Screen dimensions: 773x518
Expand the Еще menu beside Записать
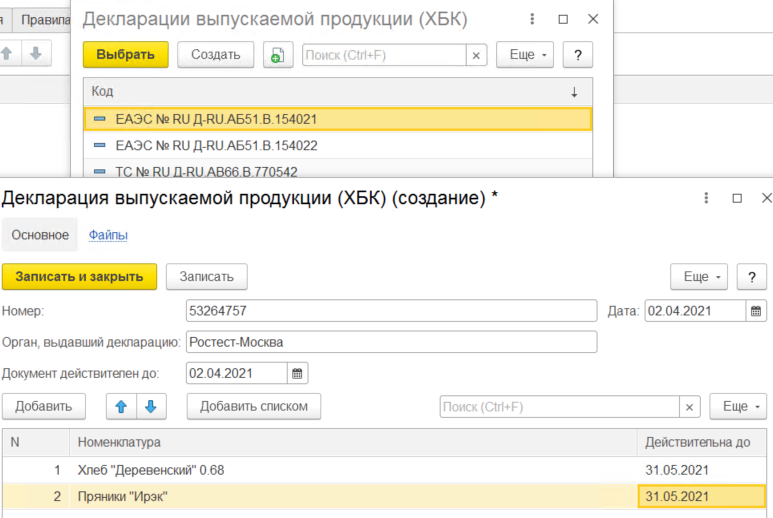[698, 276]
